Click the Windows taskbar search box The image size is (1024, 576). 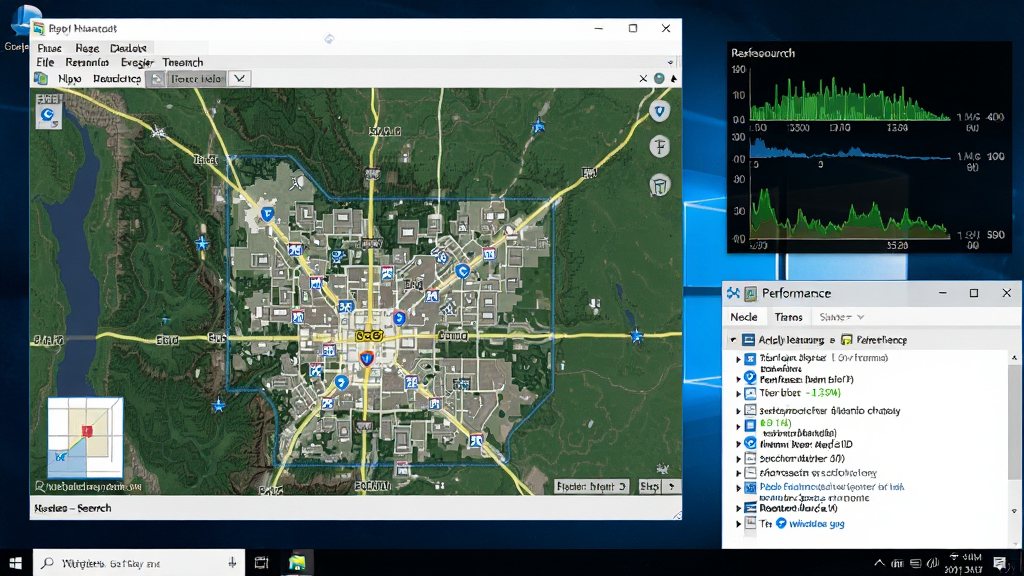tap(139, 562)
